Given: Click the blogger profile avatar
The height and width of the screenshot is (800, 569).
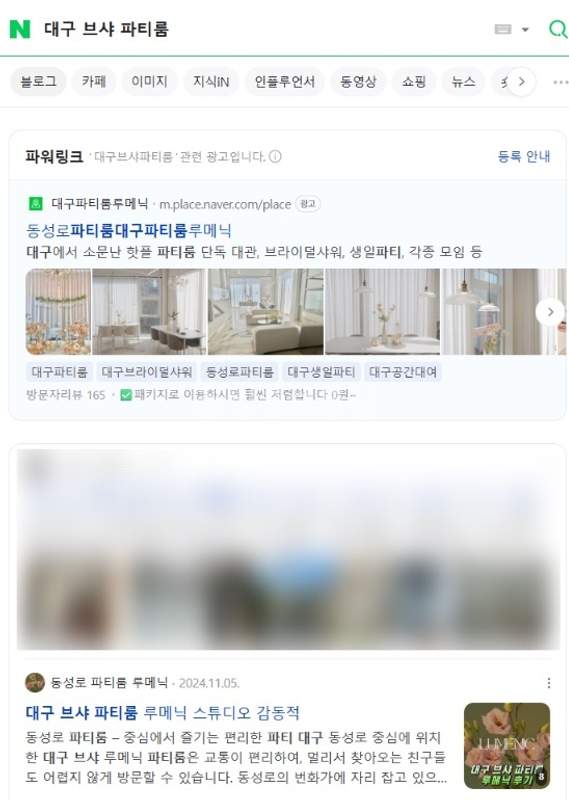Looking at the screenshot, I should tap(35, 683).
